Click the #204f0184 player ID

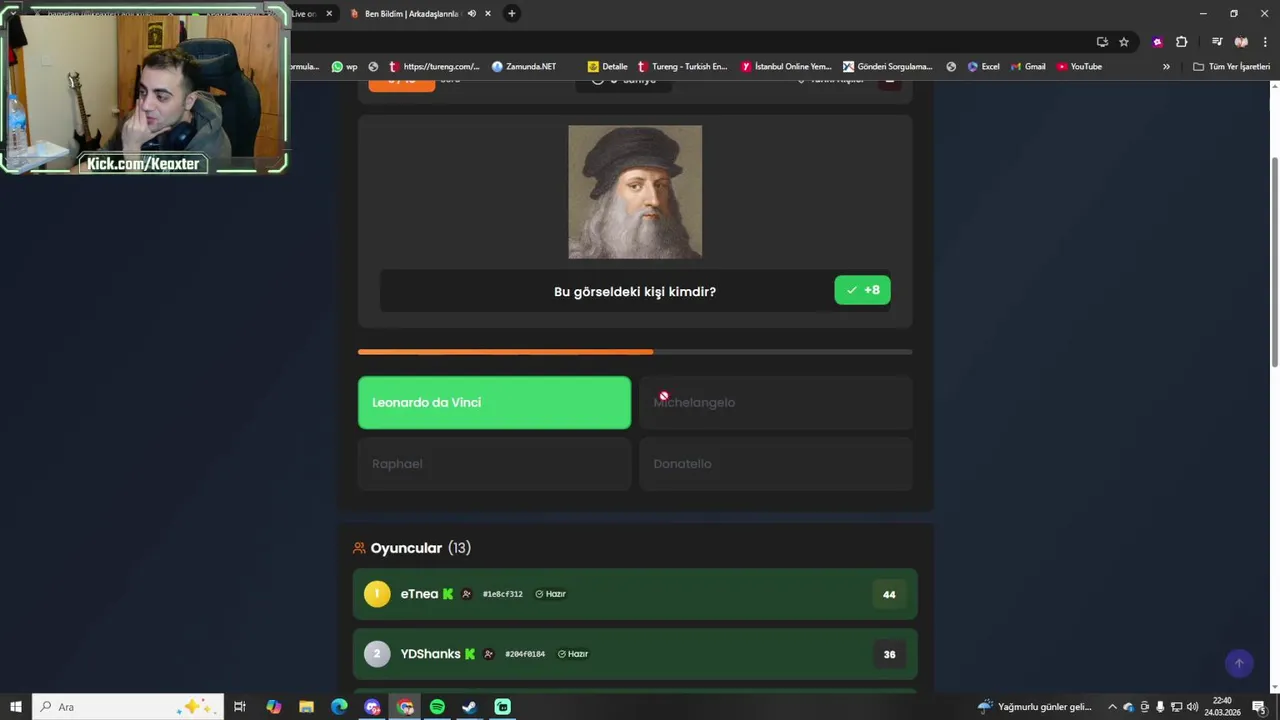point(525,654)
